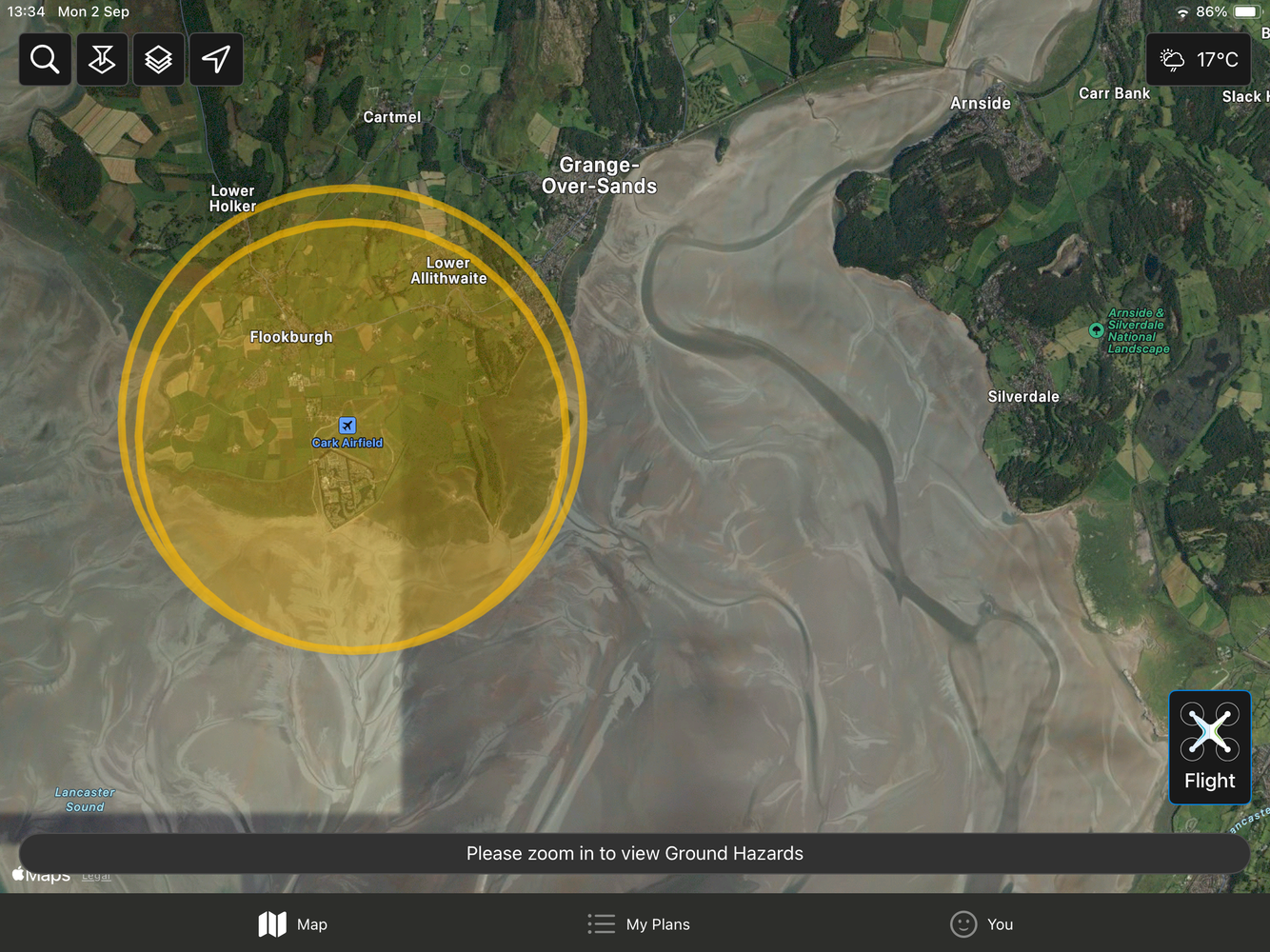Open the search magnifier tool
1270x952 pixels.
(x=45, y=60)
